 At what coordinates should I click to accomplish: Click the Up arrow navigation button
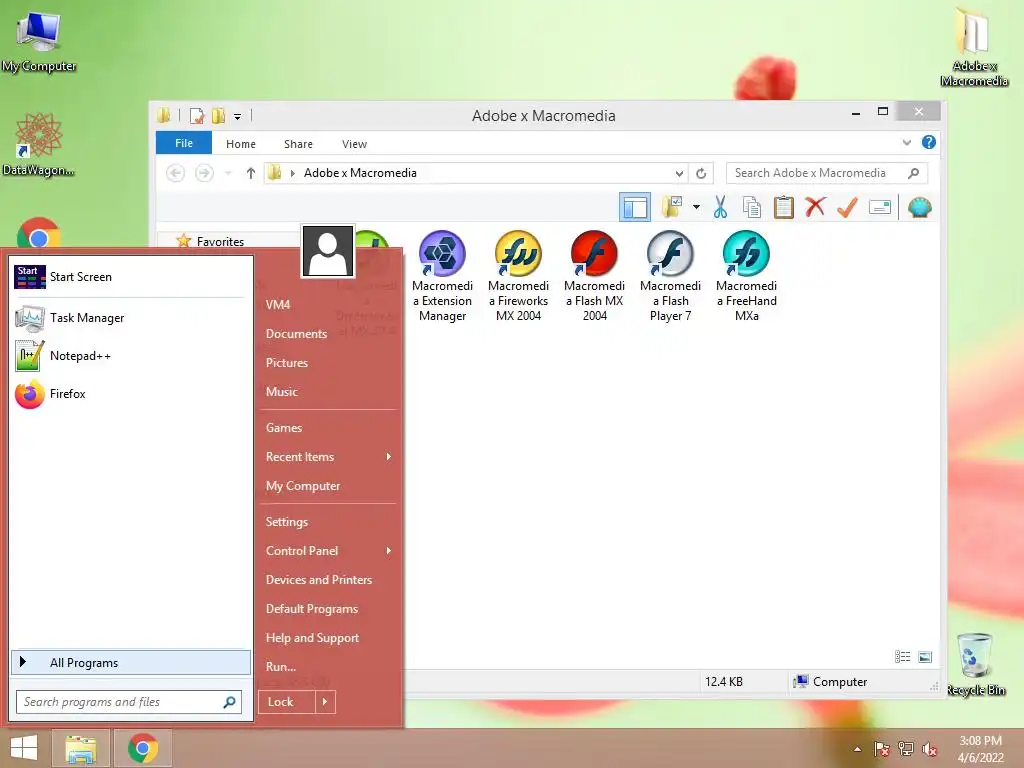[x=251, y=173]
